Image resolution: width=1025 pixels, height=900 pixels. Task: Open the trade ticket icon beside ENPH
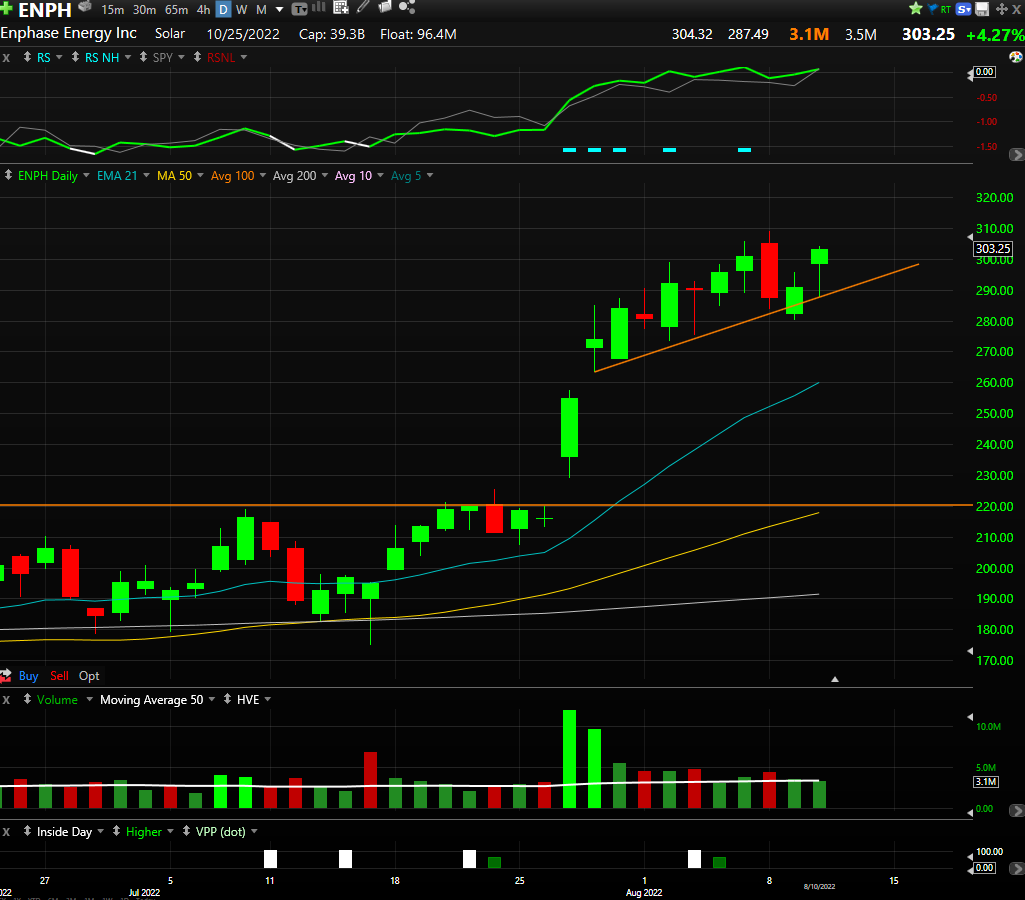[x=85, y=7]
